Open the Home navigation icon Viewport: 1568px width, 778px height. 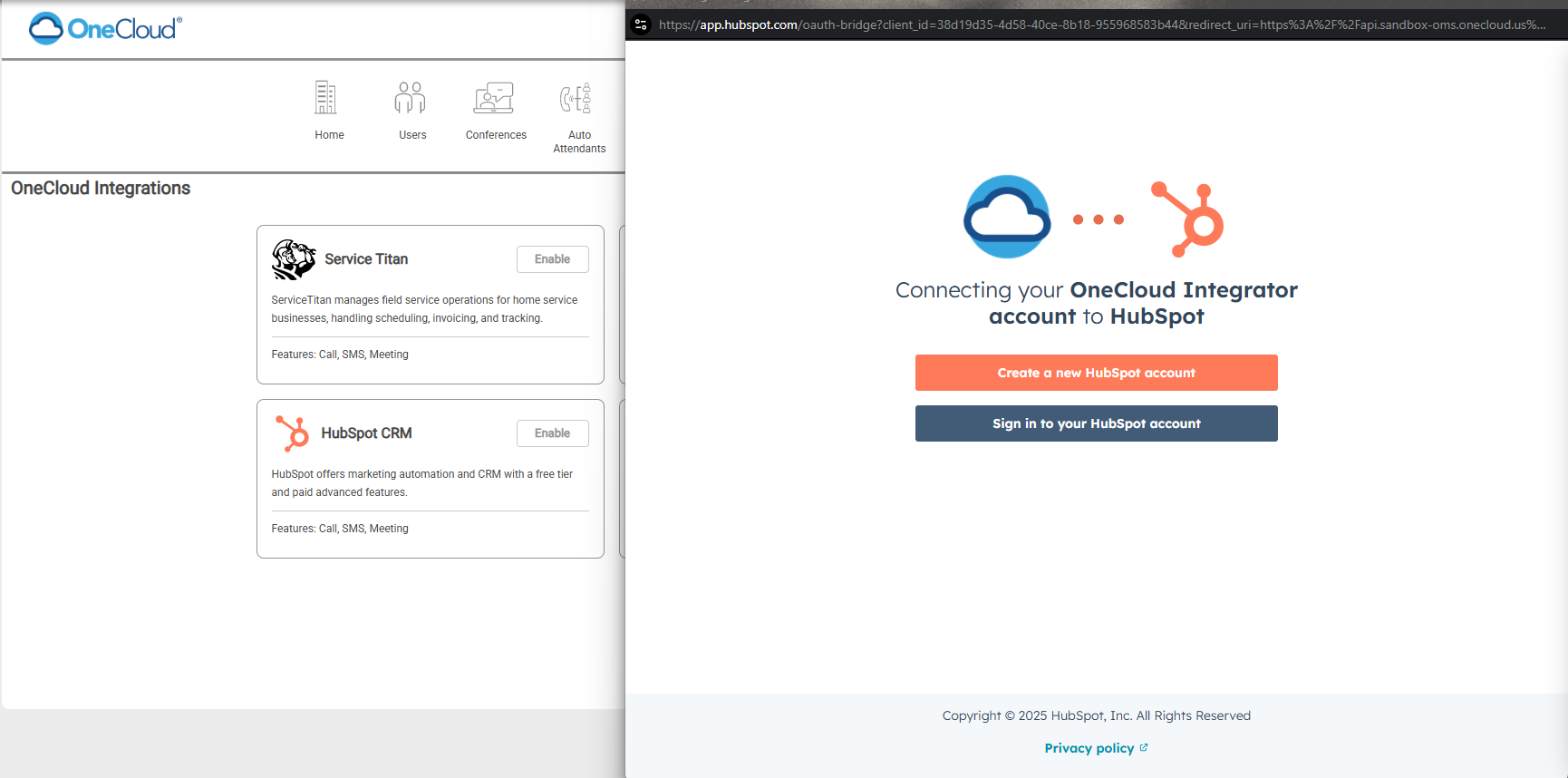click(x=326, y=98)
